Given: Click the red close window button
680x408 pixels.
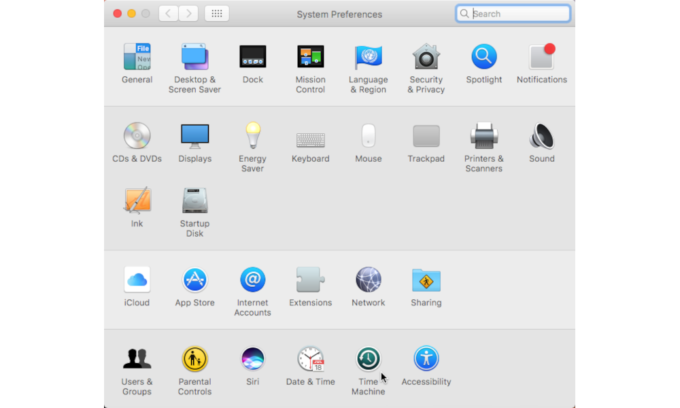Looking at the screenshot, I should pyautogui.click(x=117, y=13).
